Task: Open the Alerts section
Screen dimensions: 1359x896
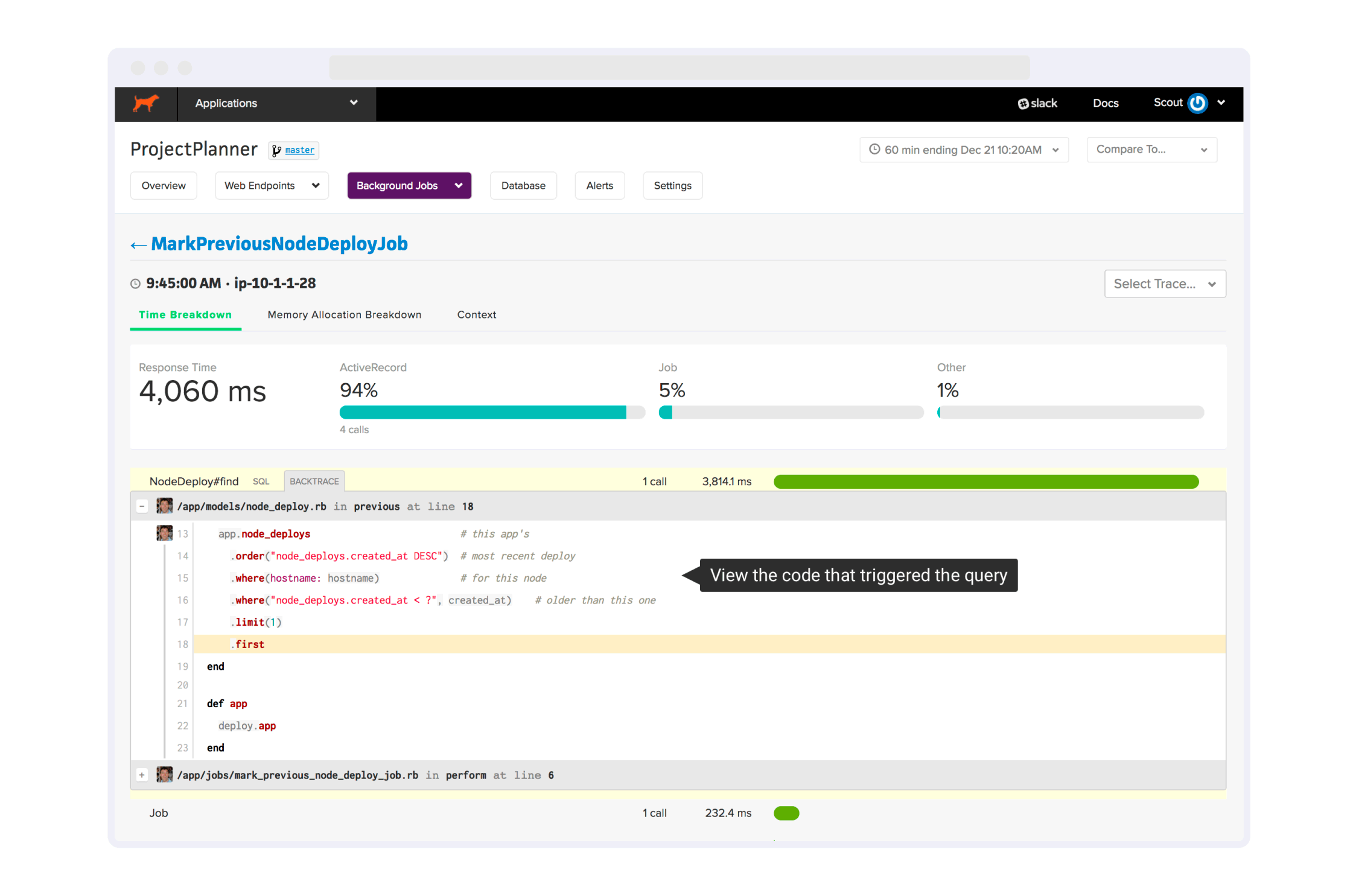Action: (x=599, y=186)
